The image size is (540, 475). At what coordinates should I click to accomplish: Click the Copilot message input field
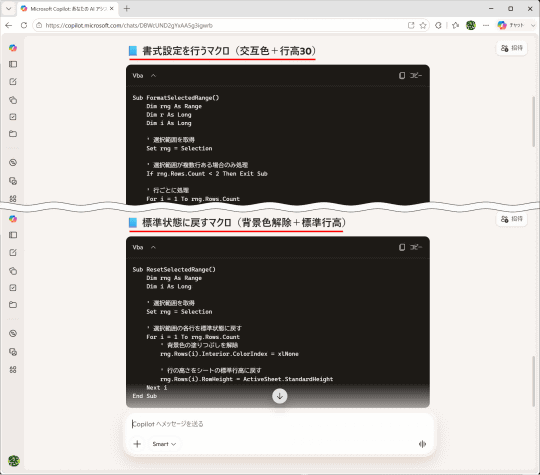click(x=279, y=424)
